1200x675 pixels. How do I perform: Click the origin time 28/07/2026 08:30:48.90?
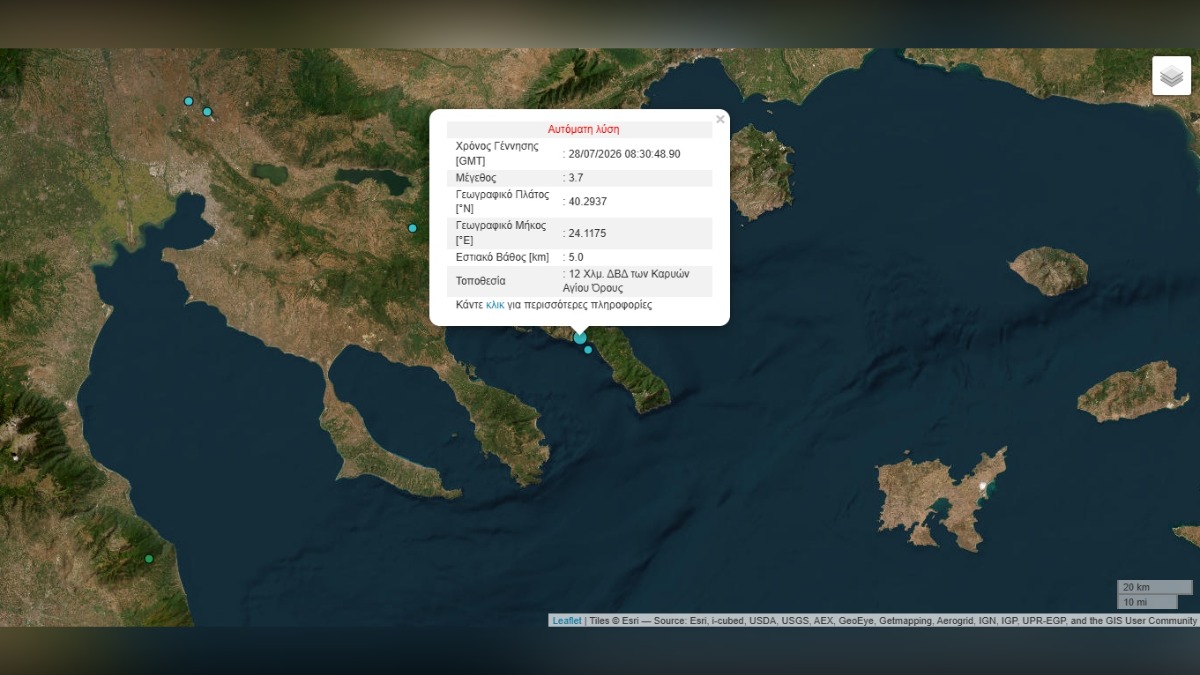pyautogui.click(x=624, y=154)
